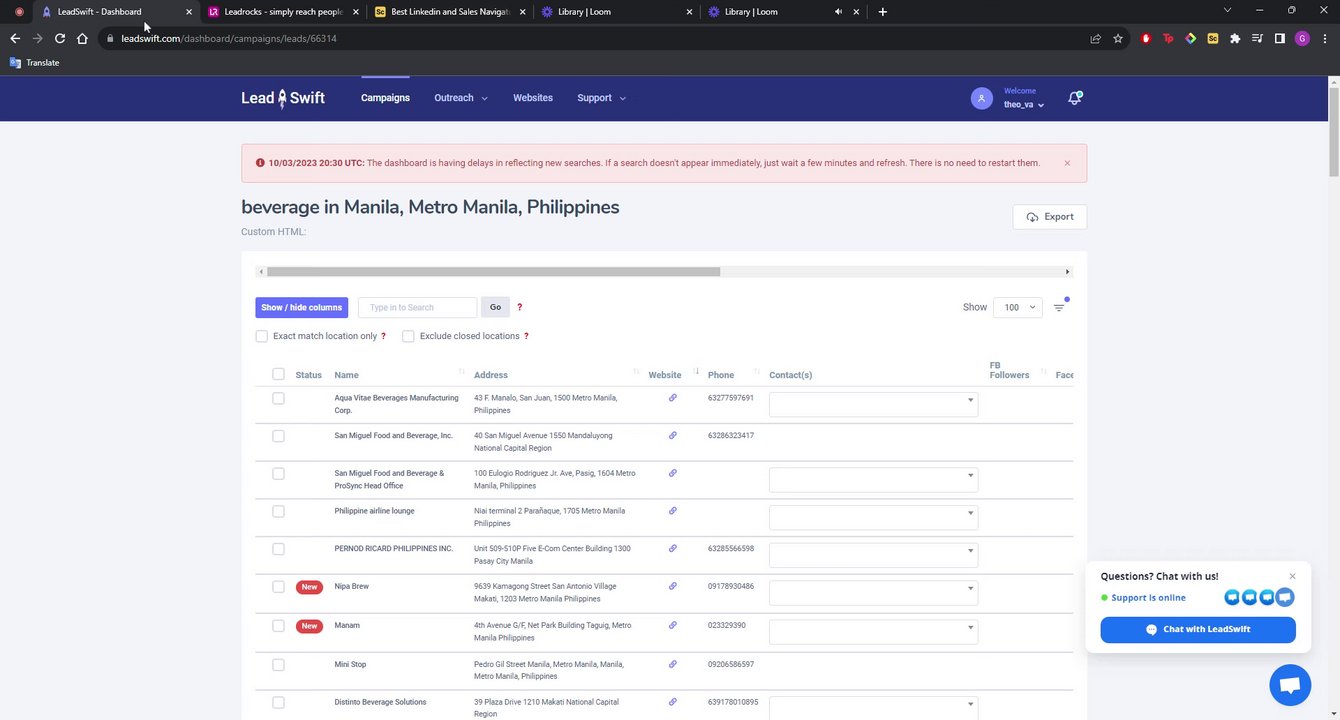
Task: Open the floating chat bubble icon
Action: [x=1290, y=685]
